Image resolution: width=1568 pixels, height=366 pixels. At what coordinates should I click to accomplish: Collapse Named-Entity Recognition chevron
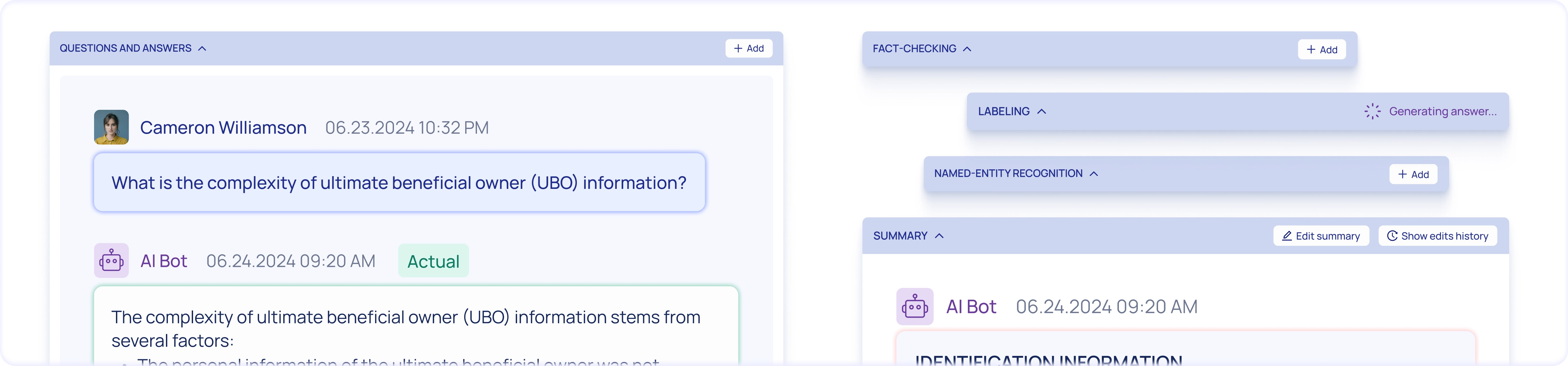pos(1093,174)
